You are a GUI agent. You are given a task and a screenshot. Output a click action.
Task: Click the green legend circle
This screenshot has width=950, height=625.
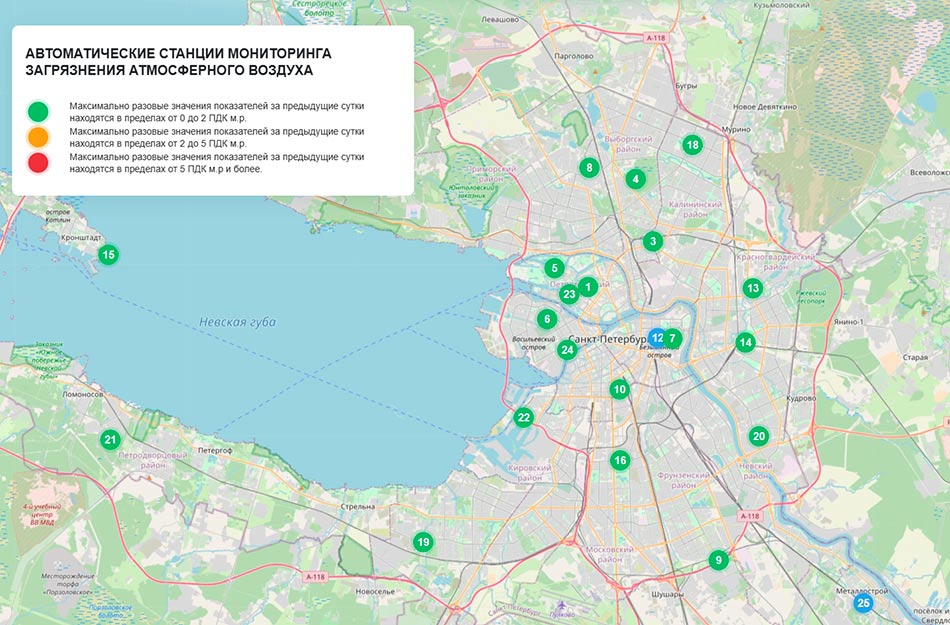pos(38,110)
